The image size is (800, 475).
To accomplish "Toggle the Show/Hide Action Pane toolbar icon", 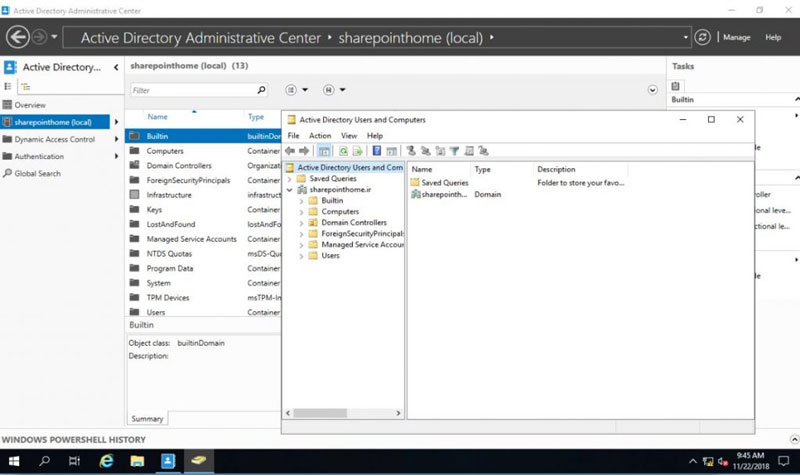I will [x=391, y=151].
